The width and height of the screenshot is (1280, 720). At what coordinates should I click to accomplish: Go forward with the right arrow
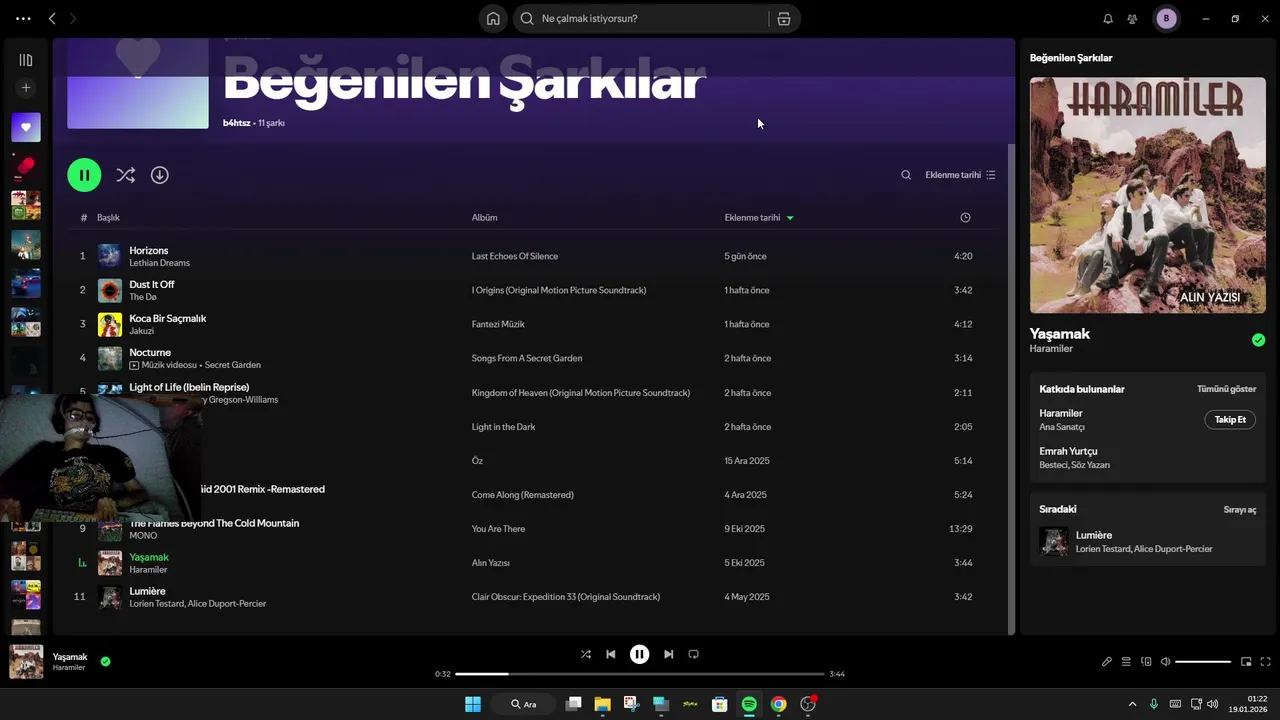click(73, 18)
